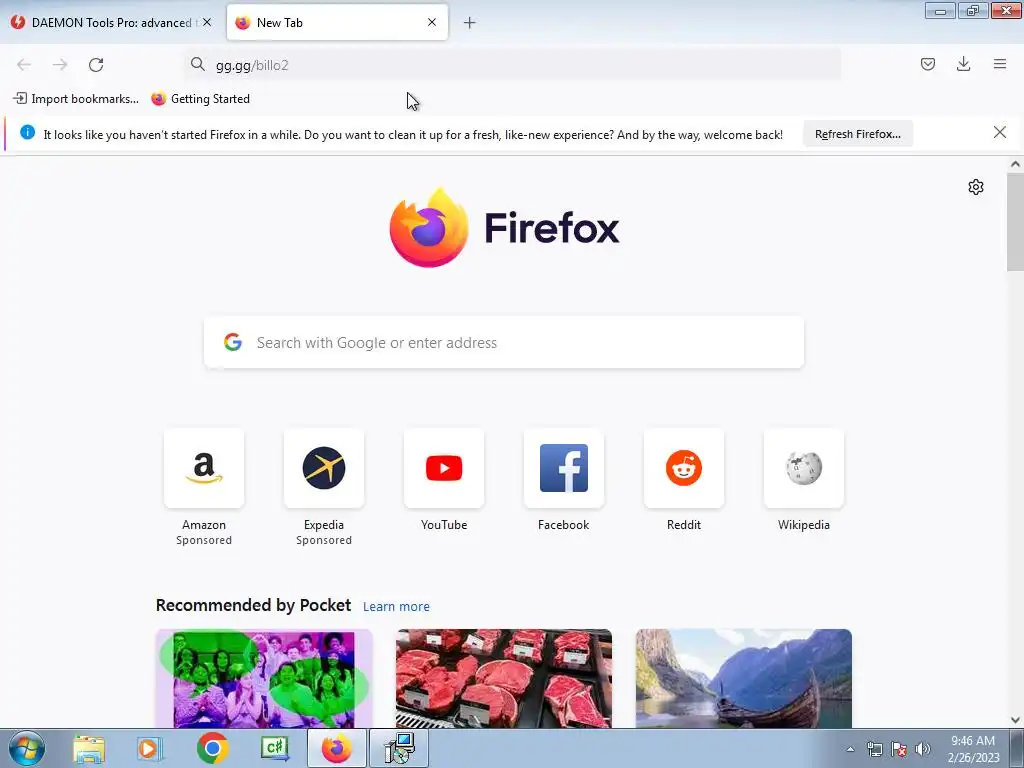Click the page vertical scrollbar thumb
Screen dimensions: 1024x768
1015,222
